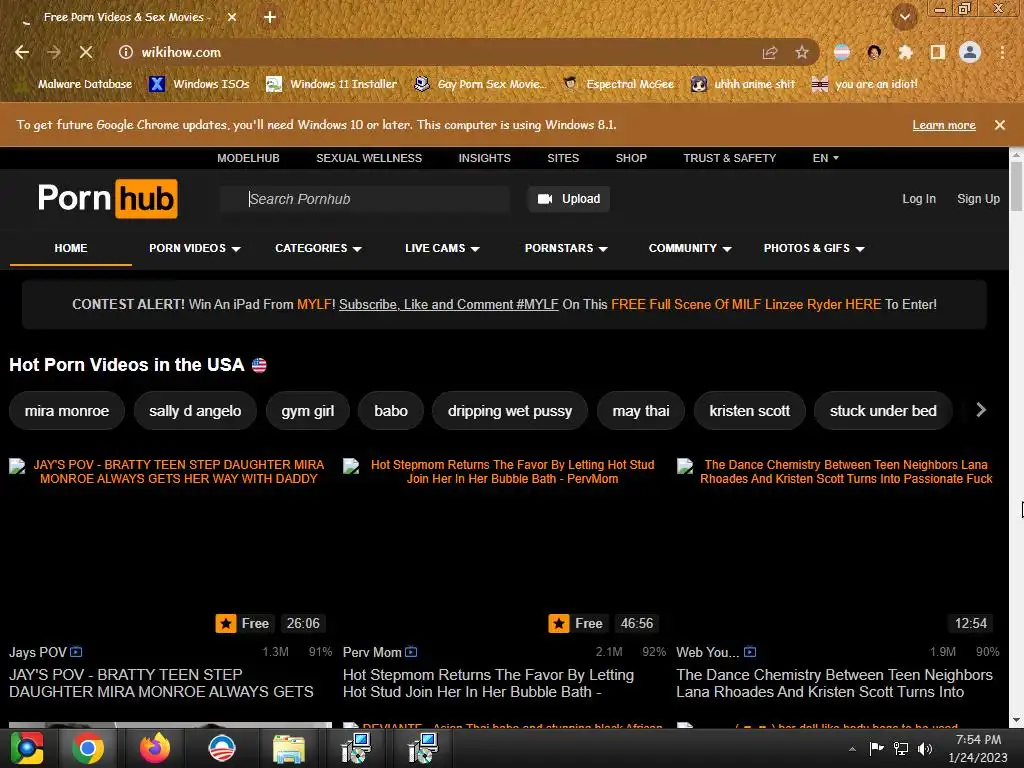
Task: Click the striped flag extension icon
Action: [x=842, y=52]
